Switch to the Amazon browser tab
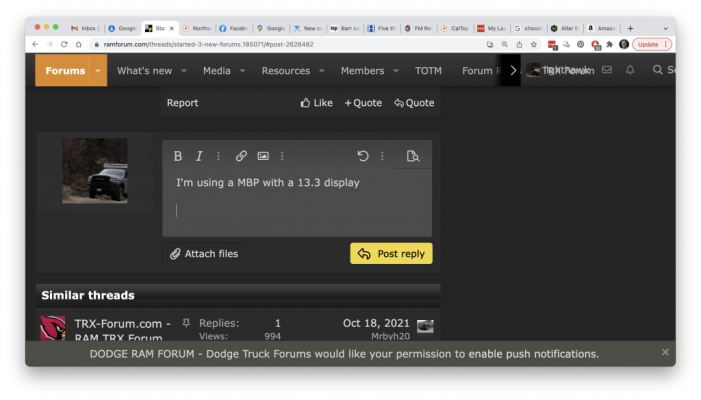The height and width of the screenshot is (400, 701). tap(602, 28)
